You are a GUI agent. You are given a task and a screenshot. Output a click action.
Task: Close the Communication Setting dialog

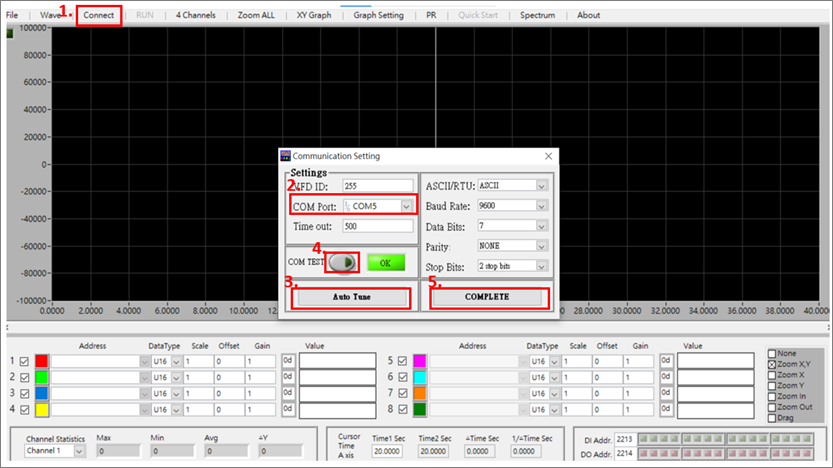pyautogui.click(x=548, y=156)
